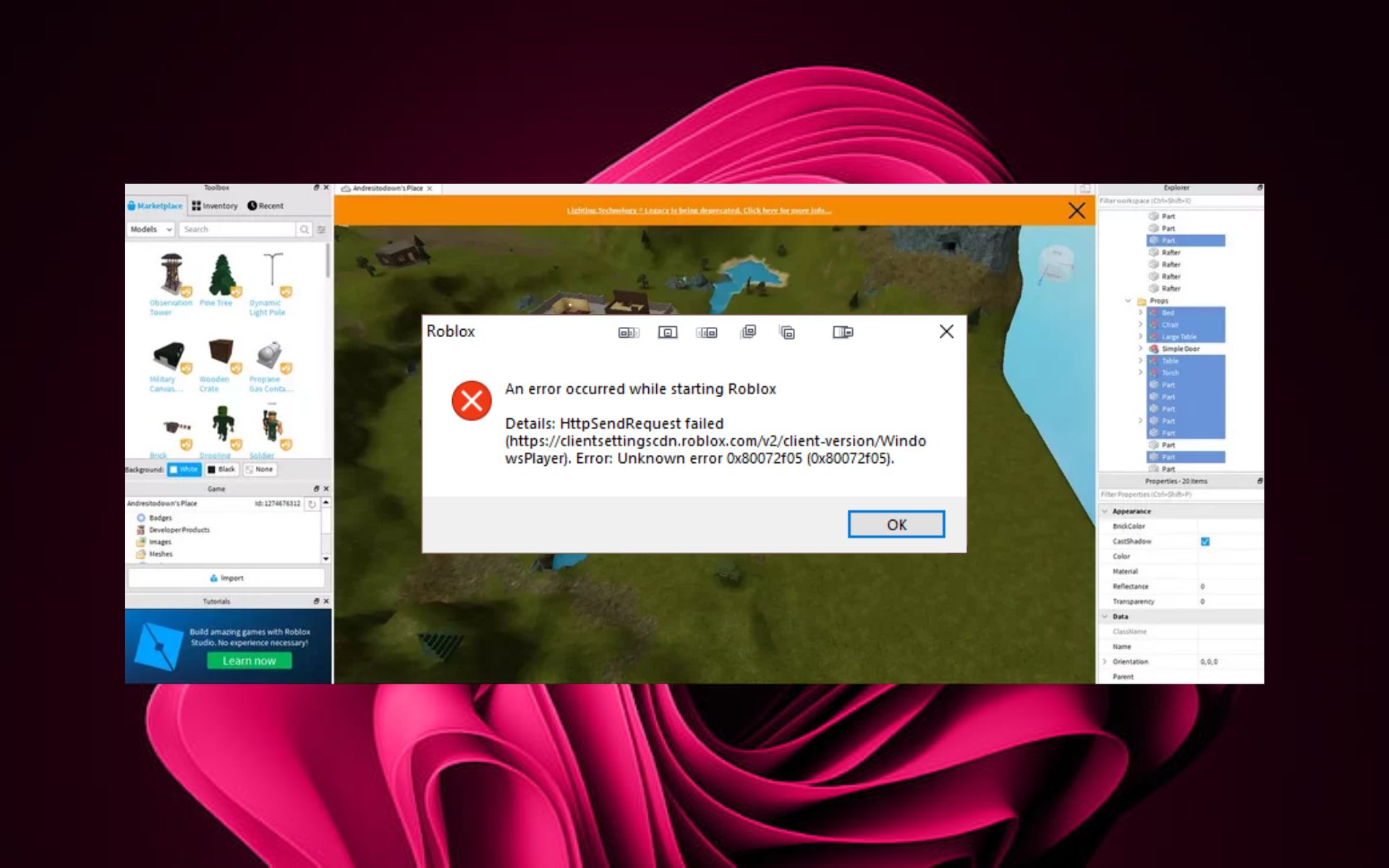Click the BrickColor property row
Viewport: 1389px width, 868px height.
tap(1181, 527)
